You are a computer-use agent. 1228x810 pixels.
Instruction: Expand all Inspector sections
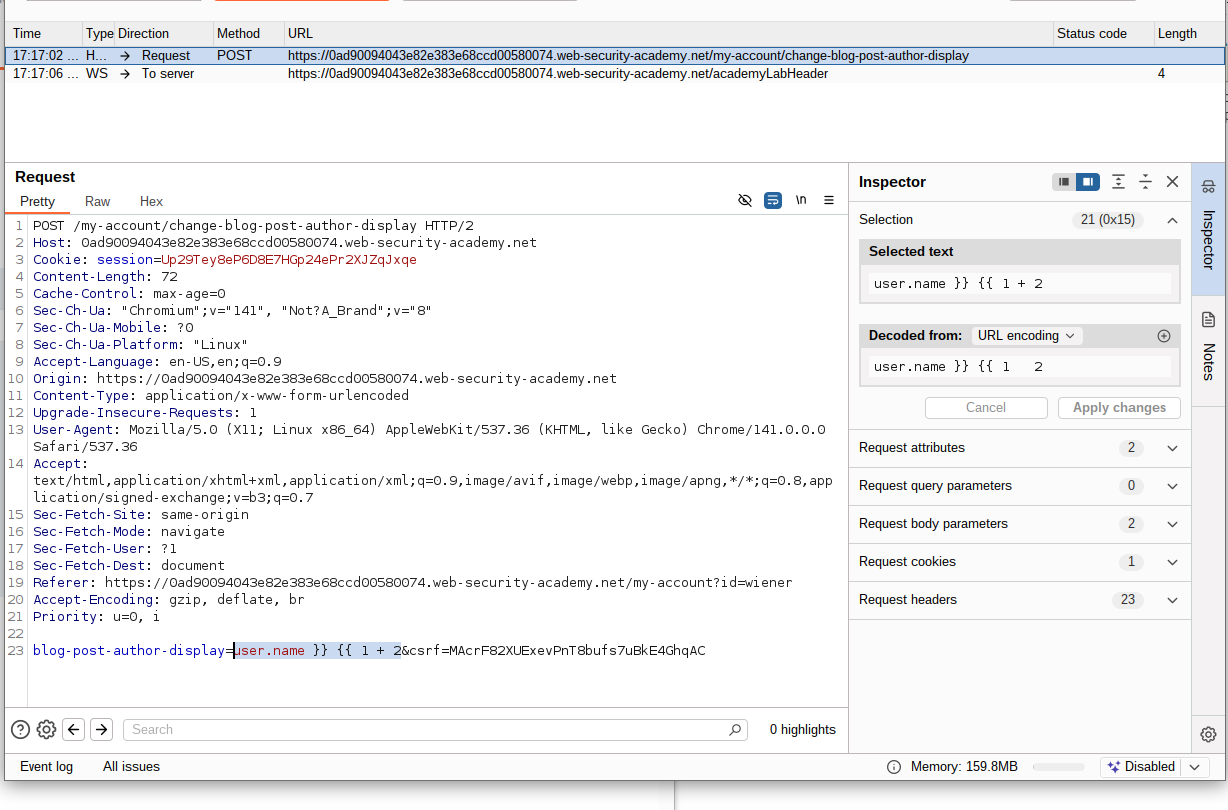(1118, 182)
